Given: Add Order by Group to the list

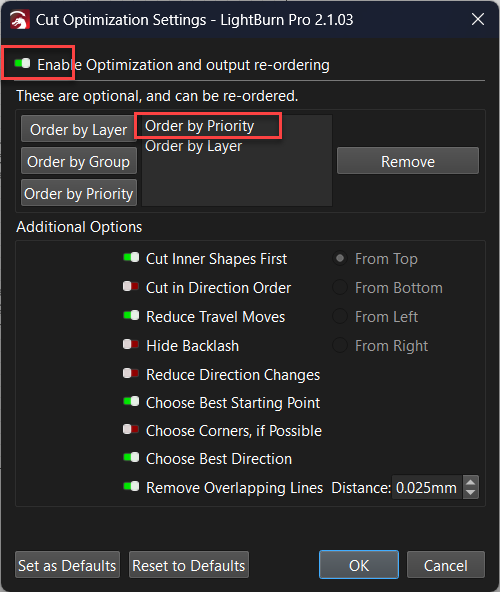Looking at the screenshot, I should pyautogui.click(x=79, y=162).
